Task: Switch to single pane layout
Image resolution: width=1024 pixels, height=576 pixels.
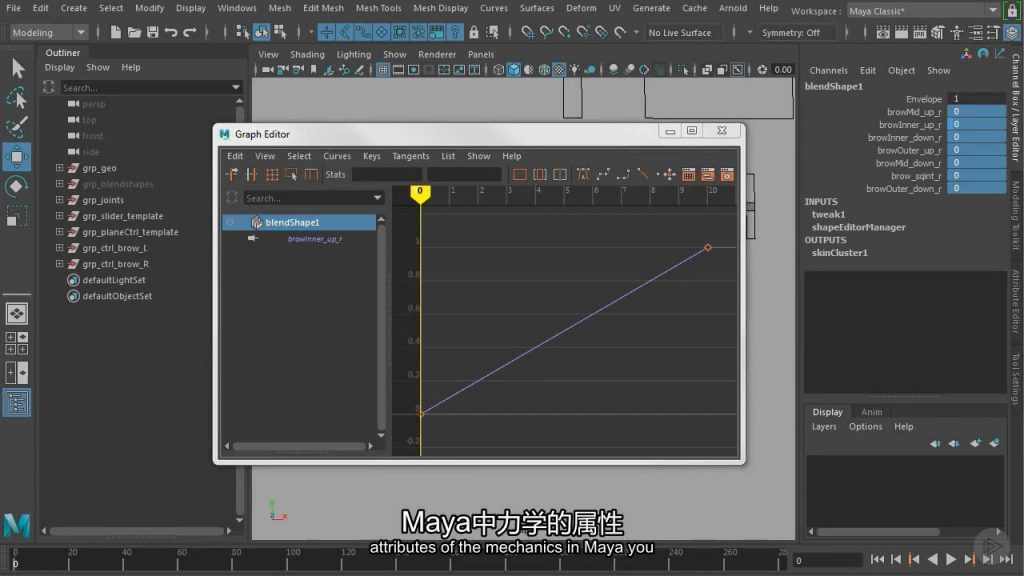Action: (16, 313)
